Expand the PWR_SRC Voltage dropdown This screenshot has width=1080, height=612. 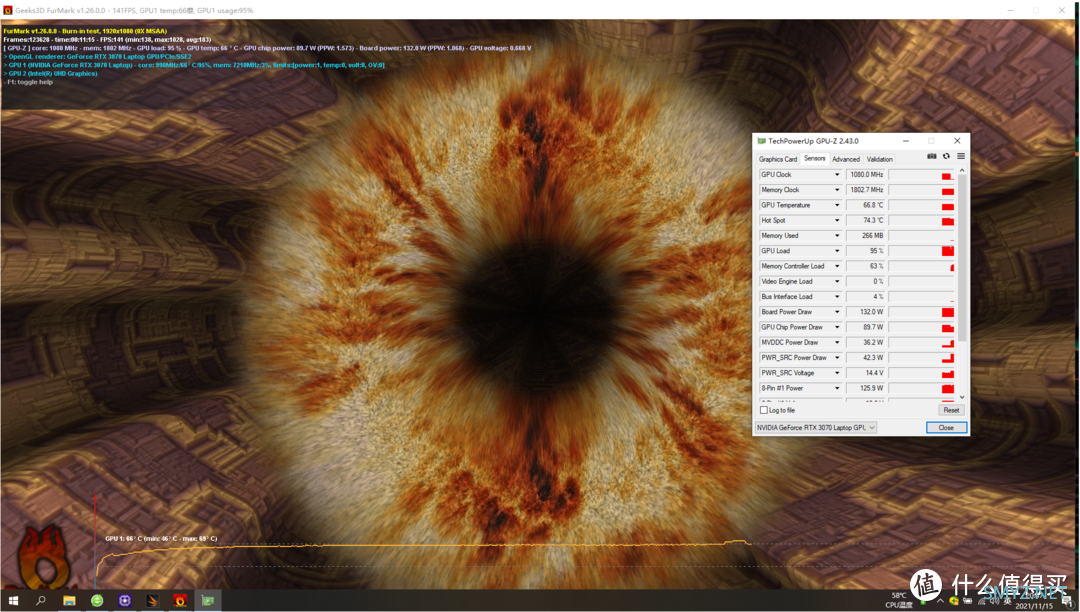837,373
